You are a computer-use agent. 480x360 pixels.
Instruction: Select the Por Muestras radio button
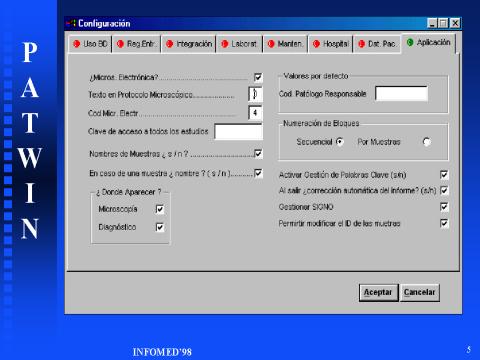click(x=427, y=142)
